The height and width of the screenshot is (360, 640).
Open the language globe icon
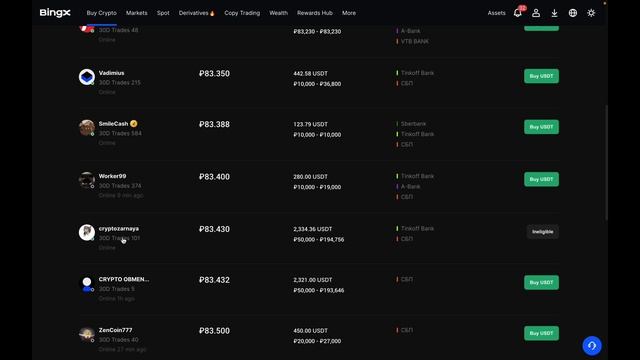(x=573, y=13)
